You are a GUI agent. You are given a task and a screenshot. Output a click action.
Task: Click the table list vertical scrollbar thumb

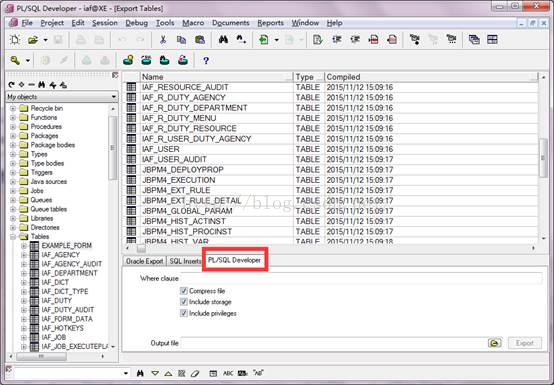point(543,158)
